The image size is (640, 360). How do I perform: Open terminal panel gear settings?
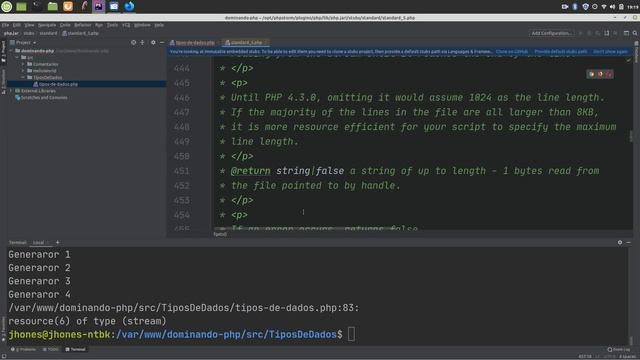click(x=620, y=242)
